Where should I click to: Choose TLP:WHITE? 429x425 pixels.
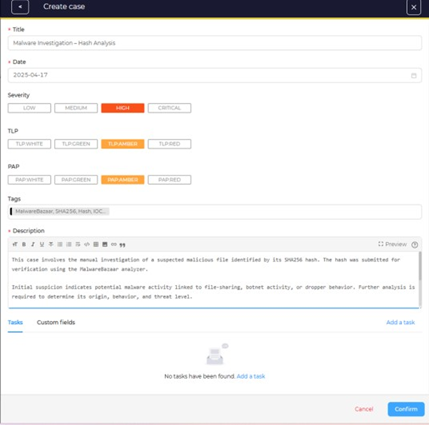tap(29, 144)
